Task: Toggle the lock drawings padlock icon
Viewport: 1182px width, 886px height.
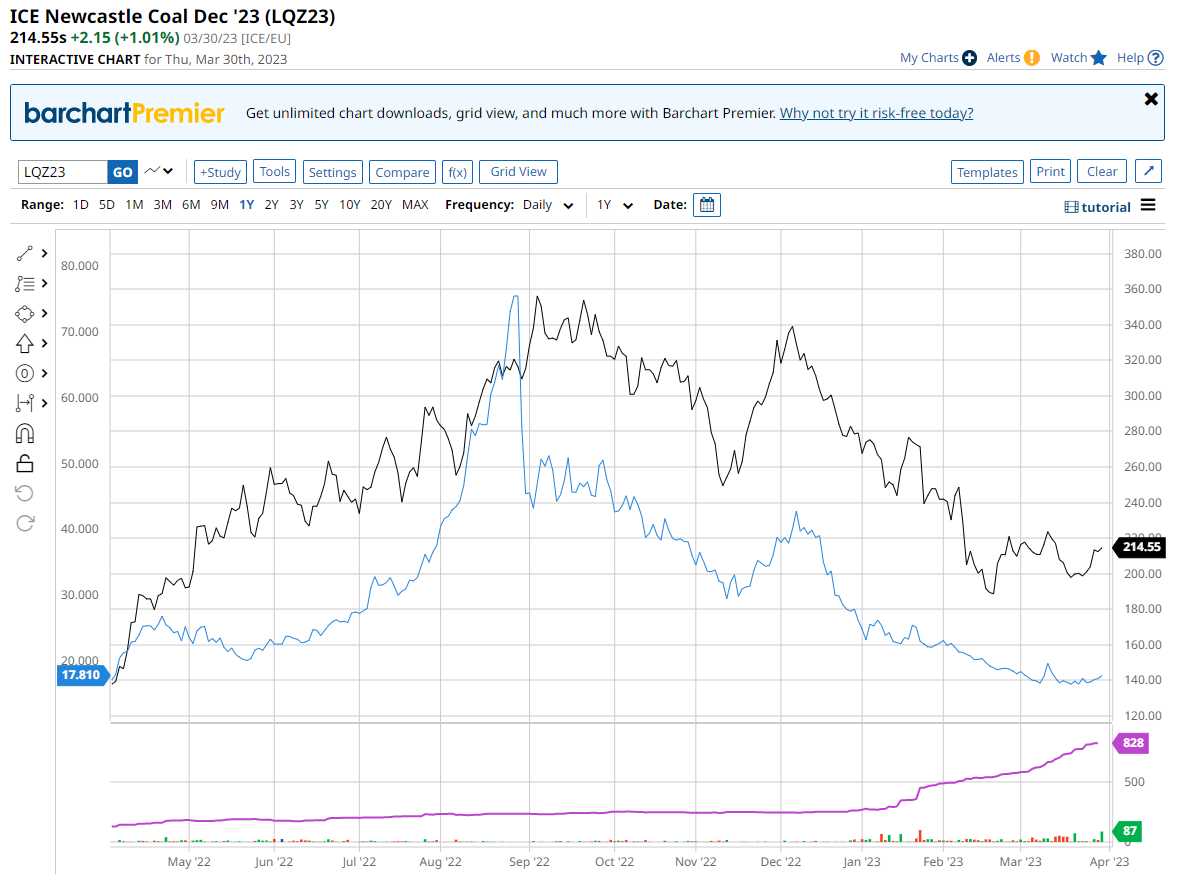Action: click(x=26, y=463)
